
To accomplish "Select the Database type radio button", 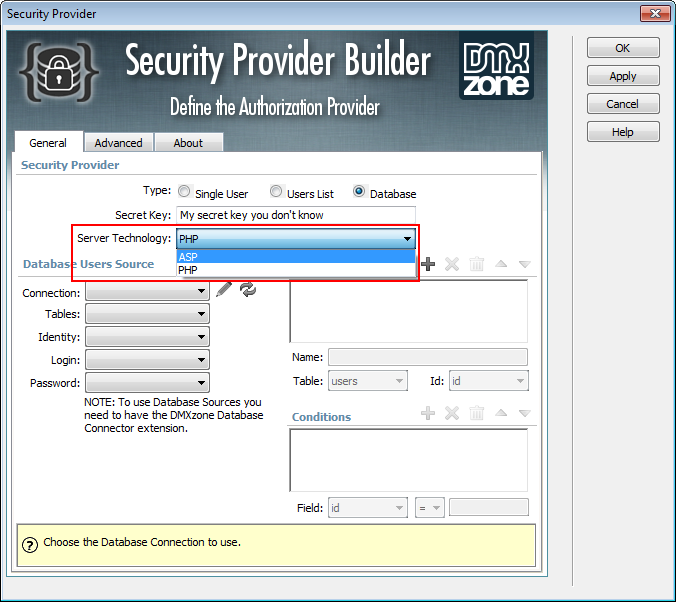I will click(359, 191).
